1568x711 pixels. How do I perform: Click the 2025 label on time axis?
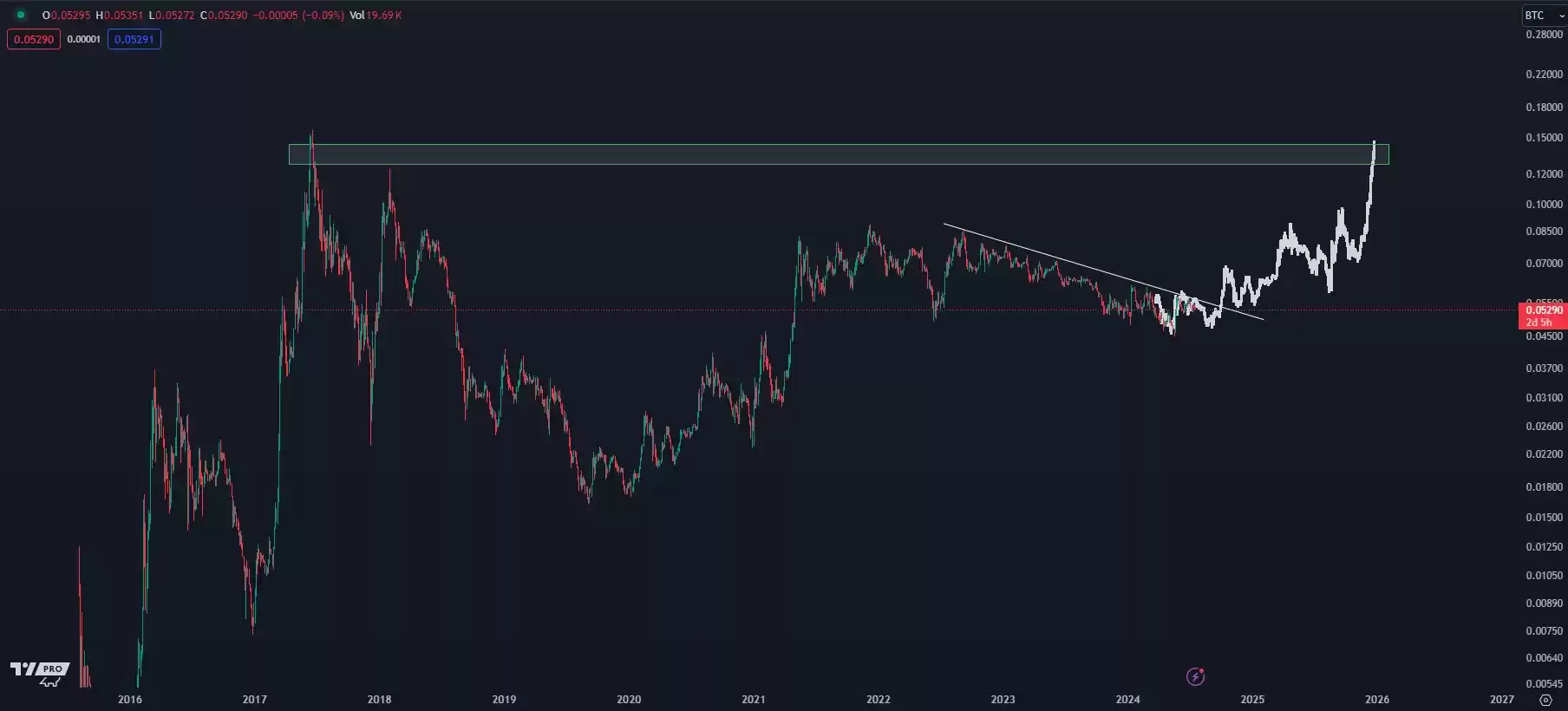(1252, 700)
